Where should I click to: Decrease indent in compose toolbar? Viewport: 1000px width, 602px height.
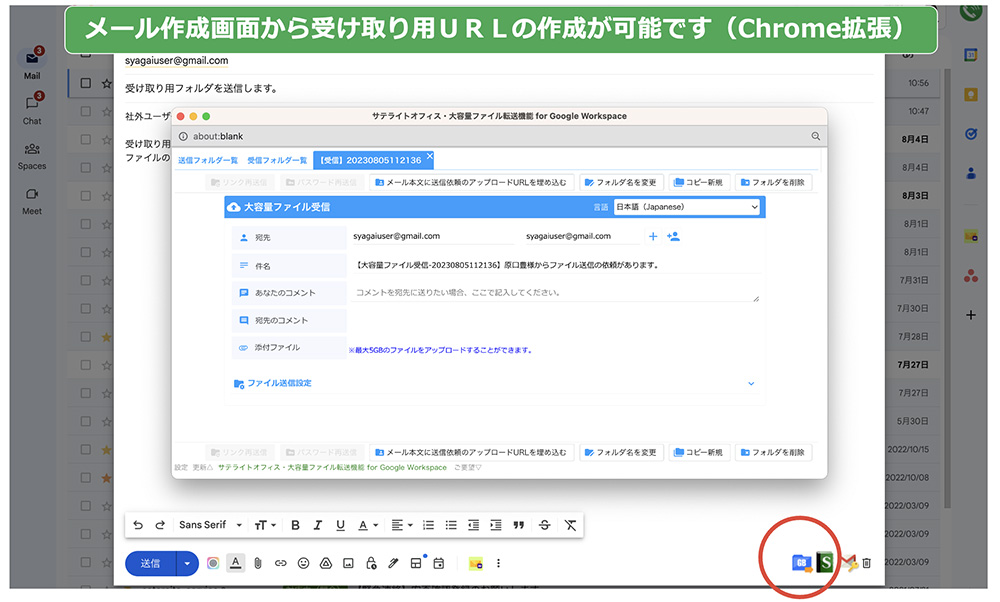[x=473, y=525]
